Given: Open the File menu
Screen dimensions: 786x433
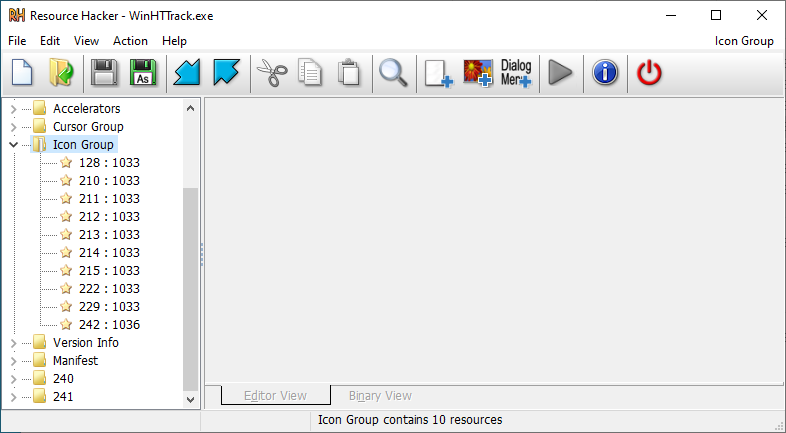Looking at the screenshot, I should point(17,41).
